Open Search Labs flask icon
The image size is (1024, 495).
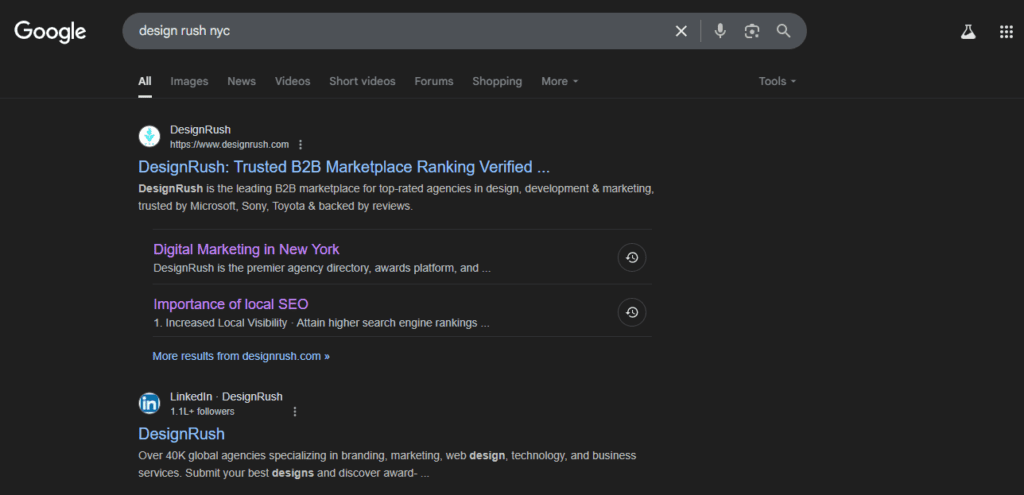point(968,31)
